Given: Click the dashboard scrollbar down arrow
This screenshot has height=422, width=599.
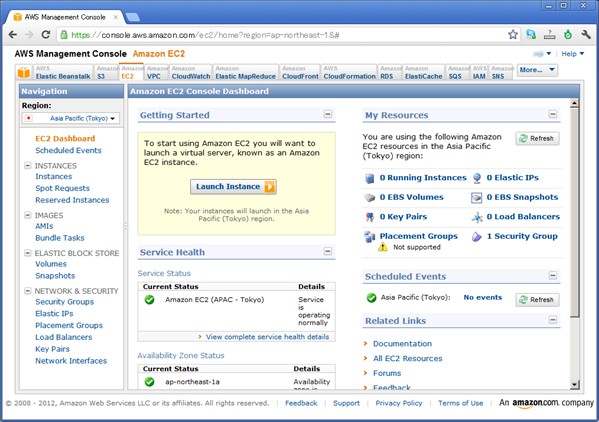Looking at the screenshot, I should point(574,385).
